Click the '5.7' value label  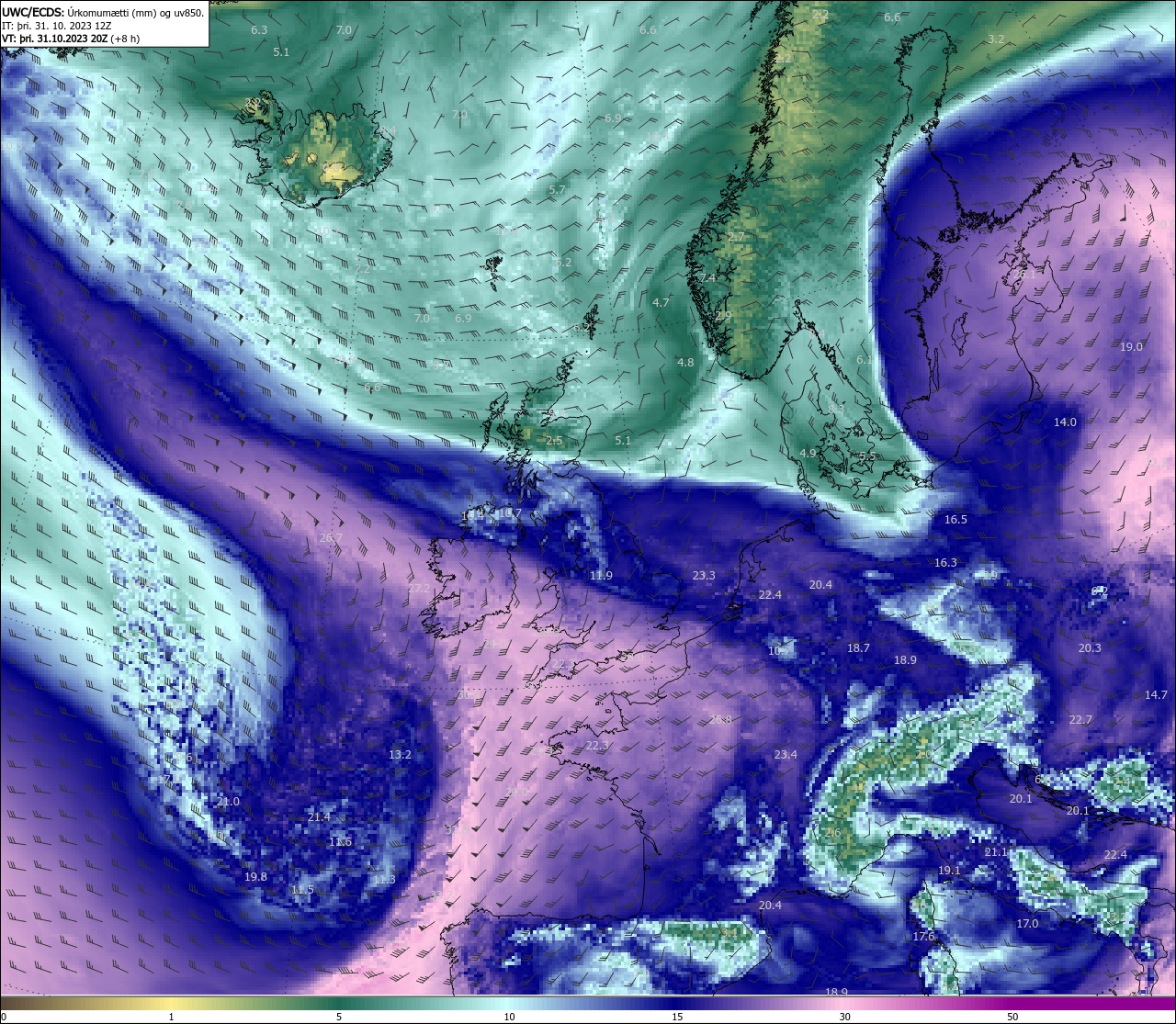click(x=557, y=190)
